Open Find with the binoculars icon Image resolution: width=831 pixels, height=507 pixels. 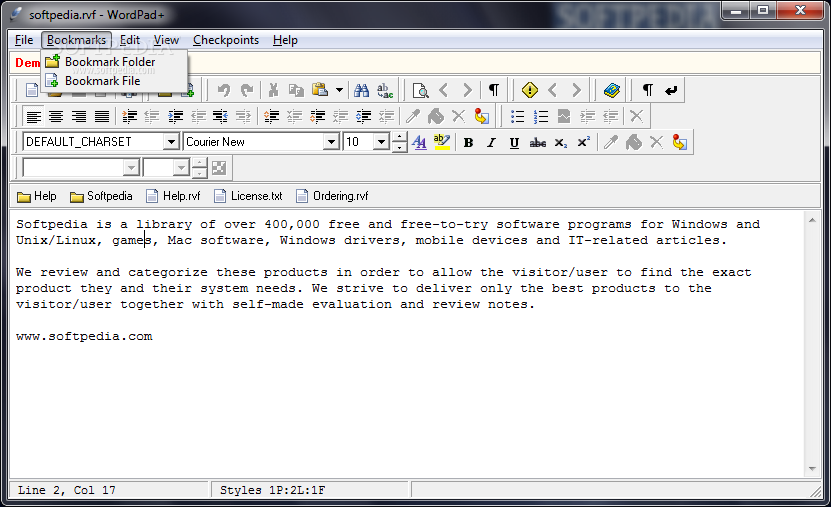point(361,91)
